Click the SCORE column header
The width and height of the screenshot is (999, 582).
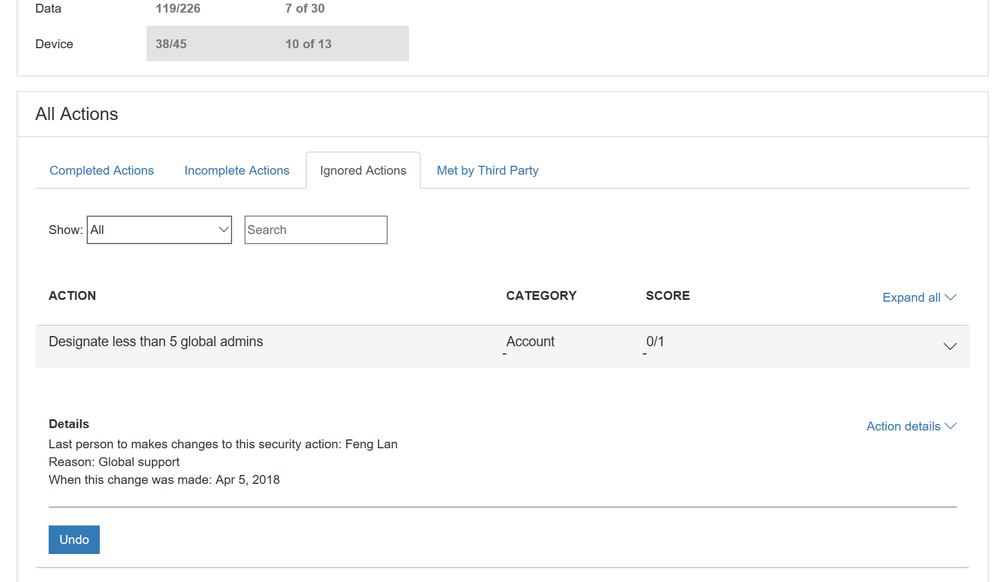[x=668, y=296]
